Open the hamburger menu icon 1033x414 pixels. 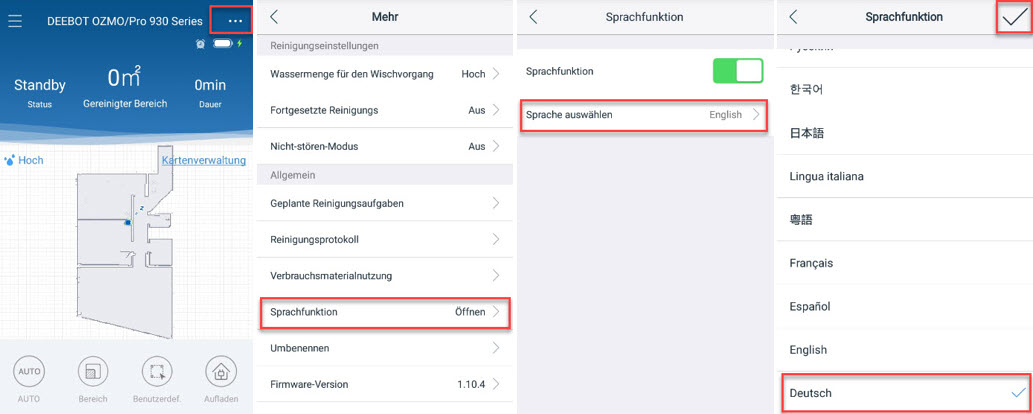tap(14, 21)
